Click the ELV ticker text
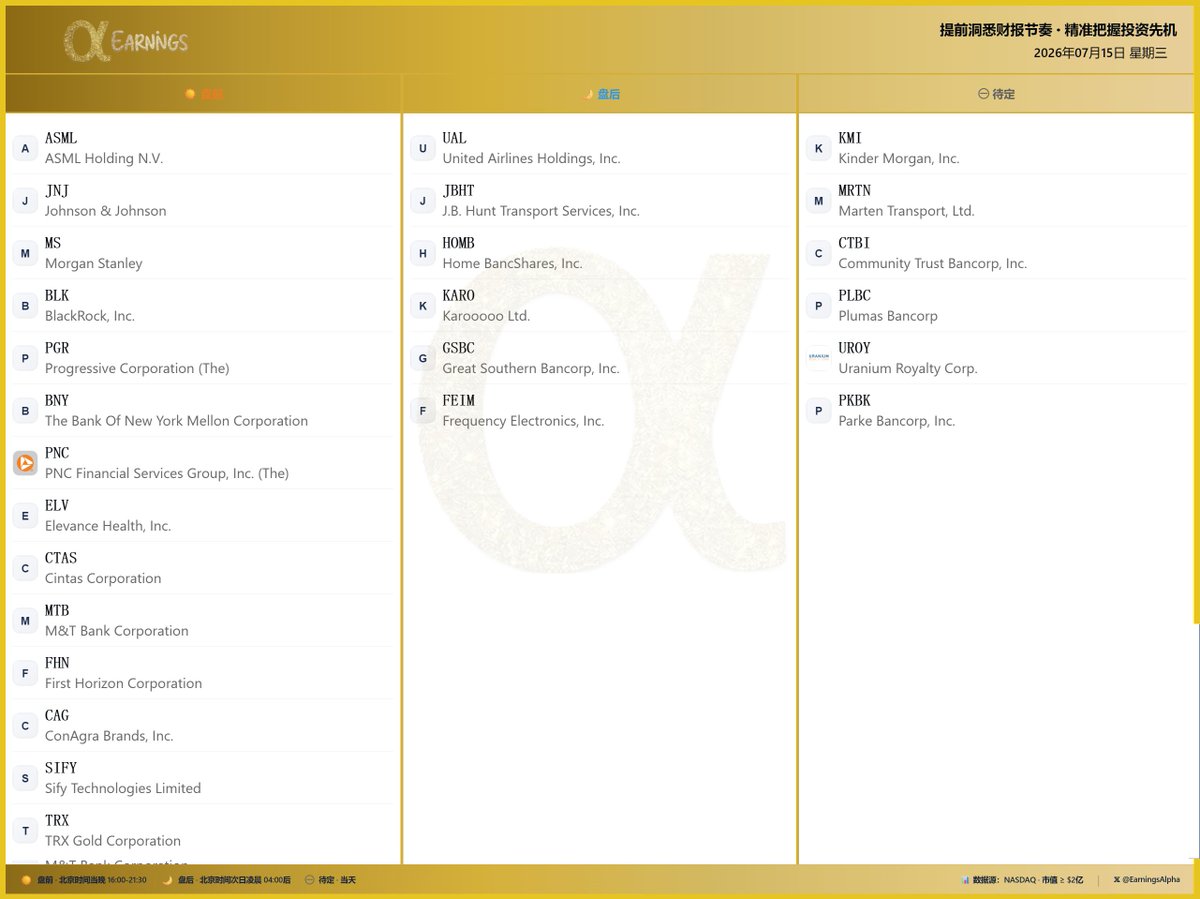The width and height of the screenshot is (1200, 899). pyautogui.click(x=57, y=506)
